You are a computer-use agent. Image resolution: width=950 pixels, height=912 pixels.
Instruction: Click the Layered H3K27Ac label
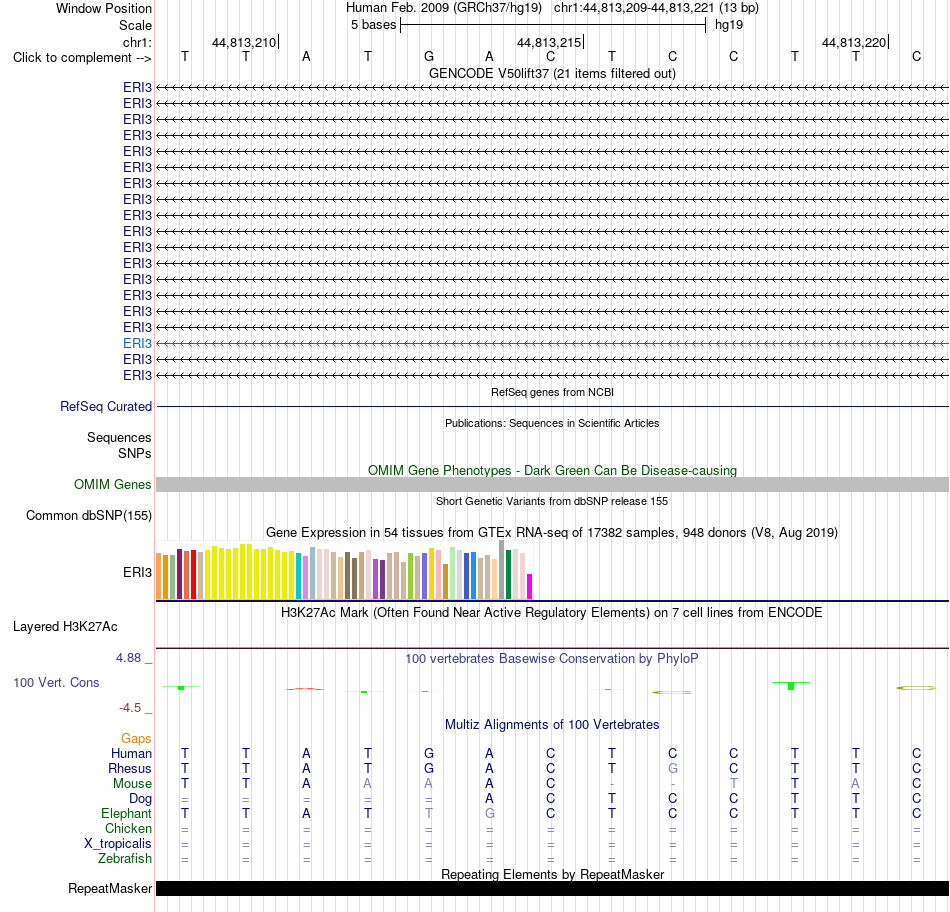(65, 627)
